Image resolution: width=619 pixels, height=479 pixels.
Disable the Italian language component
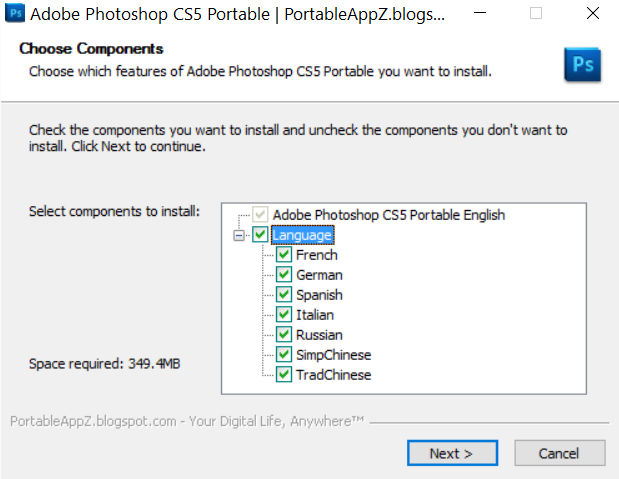(283, 315)
